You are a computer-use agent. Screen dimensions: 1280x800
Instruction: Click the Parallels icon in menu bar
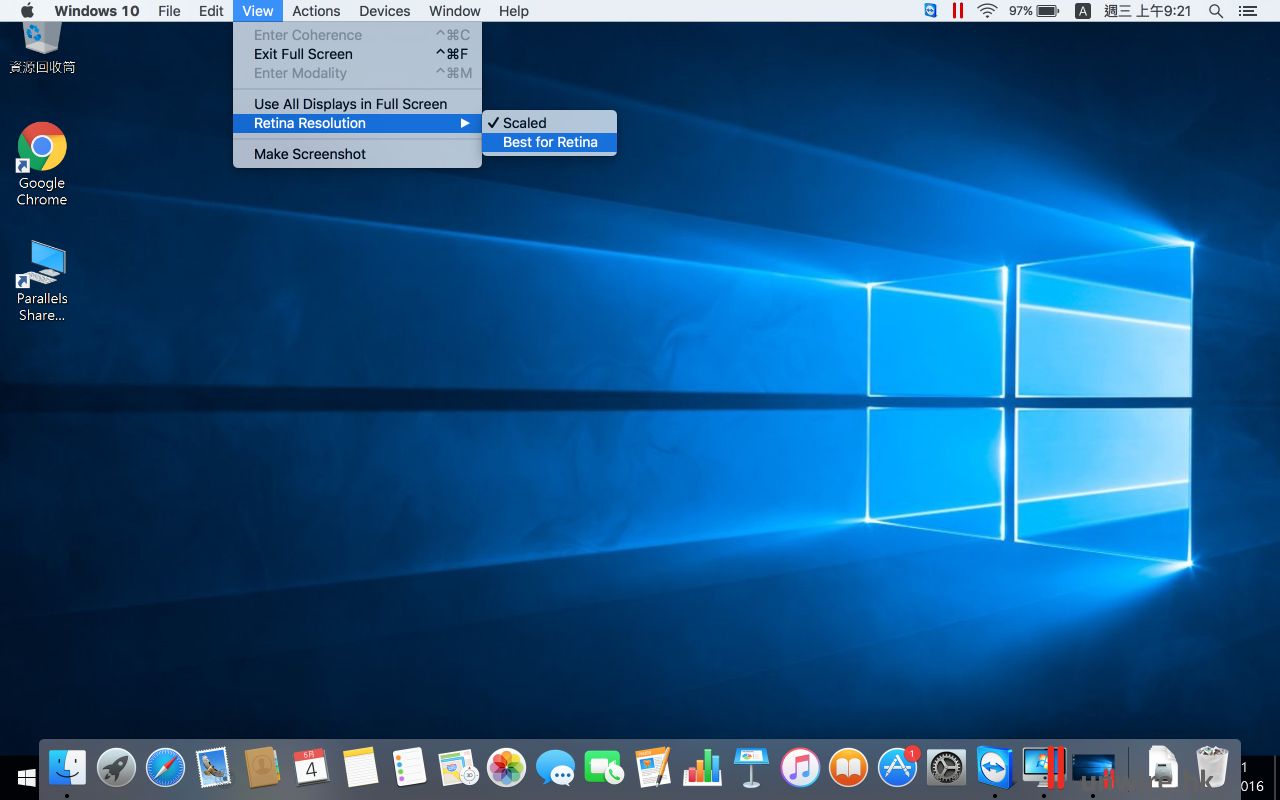[x=958, y=11]
